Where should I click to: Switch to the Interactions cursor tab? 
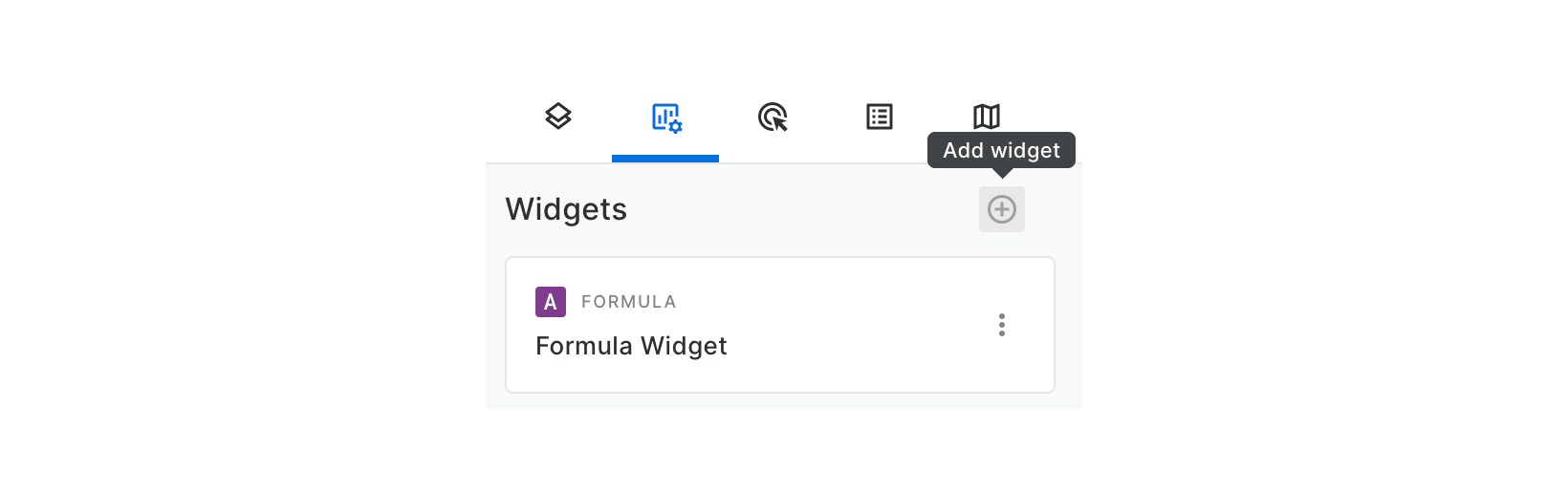(x=773, y=118)
